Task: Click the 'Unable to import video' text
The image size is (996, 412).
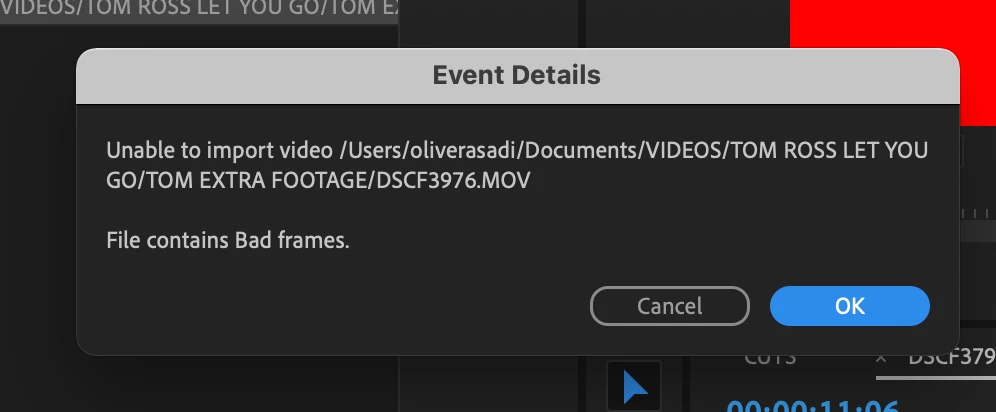Action: [x=219, y=150]
